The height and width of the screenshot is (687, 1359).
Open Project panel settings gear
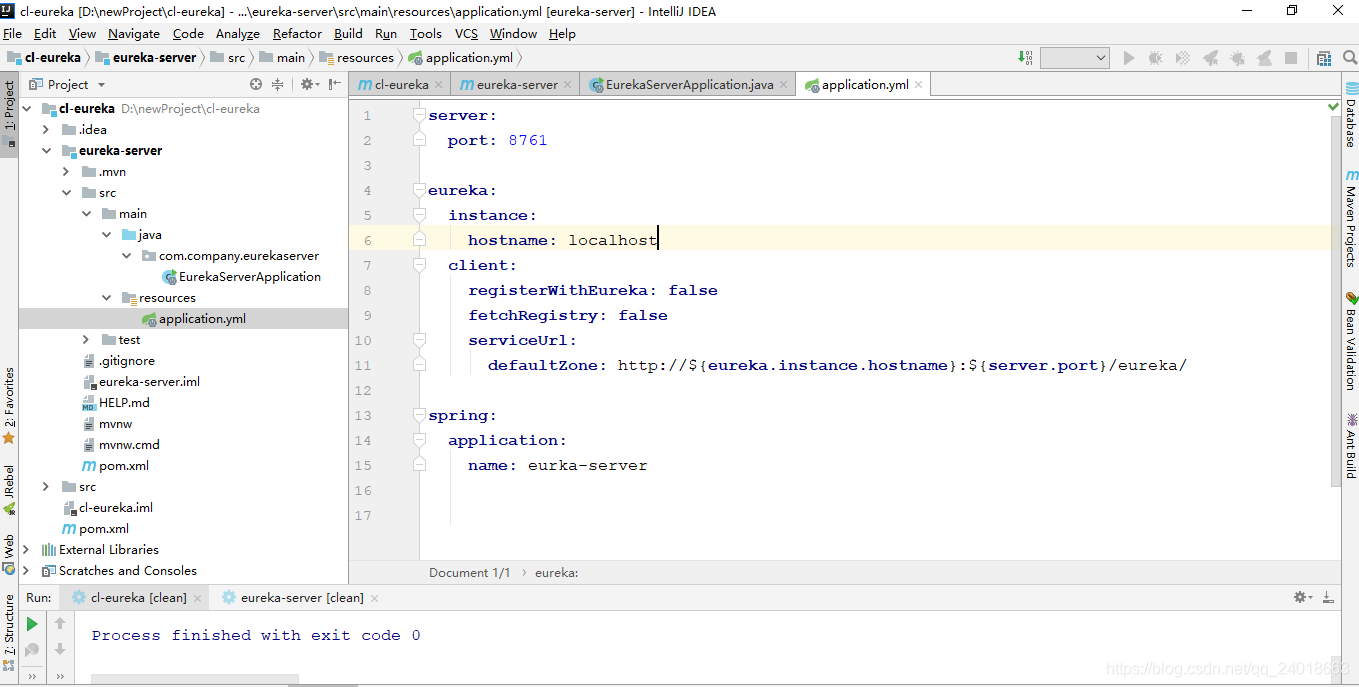point(309,84)
